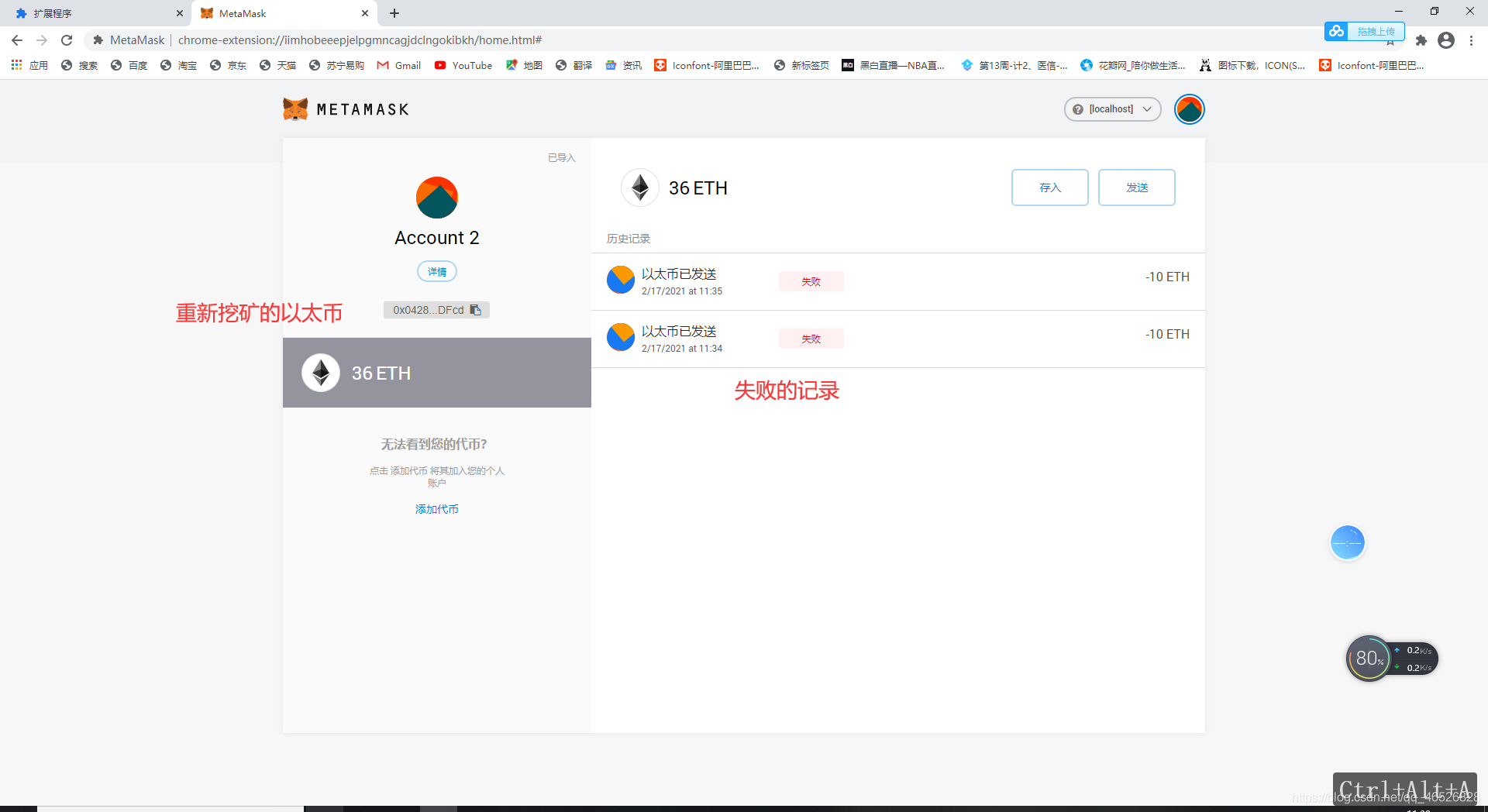Open the 搜索 bookmark
The height and width of the screenshot is (812, 1488).
tap(79, 66)
